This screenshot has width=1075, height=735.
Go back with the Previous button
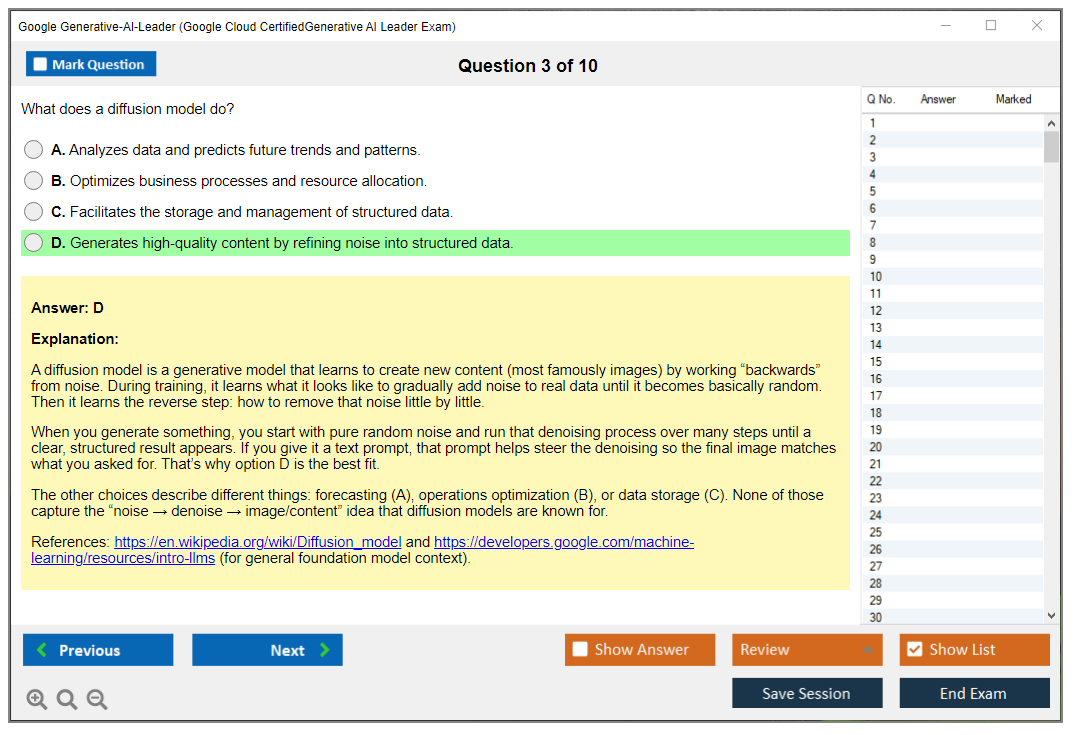pyautogui.click(x=97, y=649)
